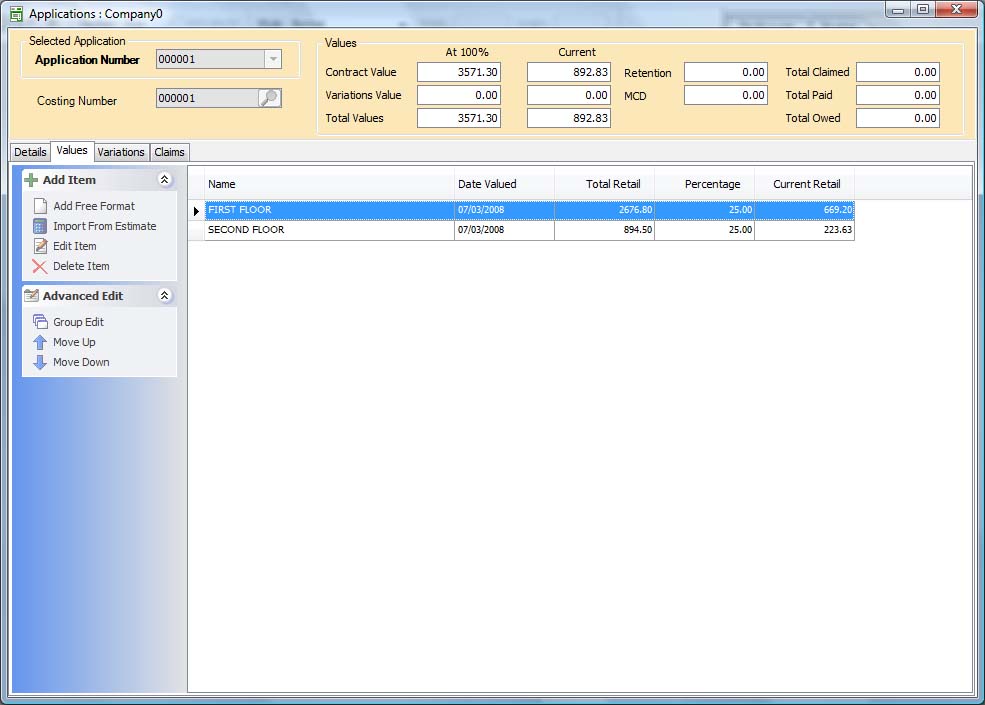Click the Import From Estimate calculator icon
The image size is (985, 705).
40,226
